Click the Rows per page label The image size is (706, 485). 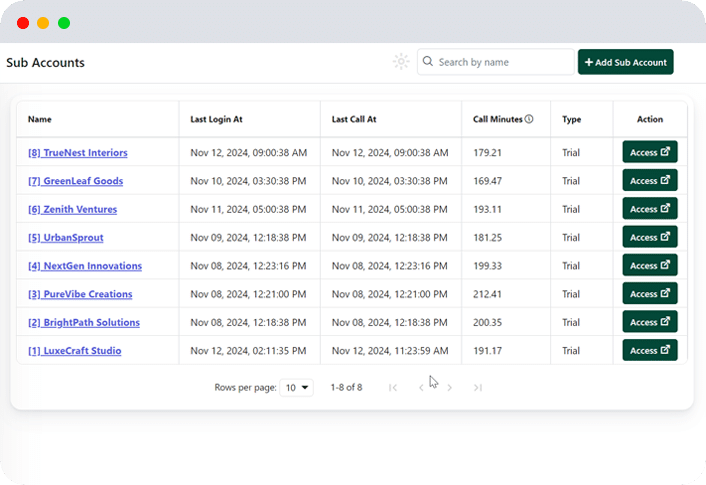(x=245, y=388)
